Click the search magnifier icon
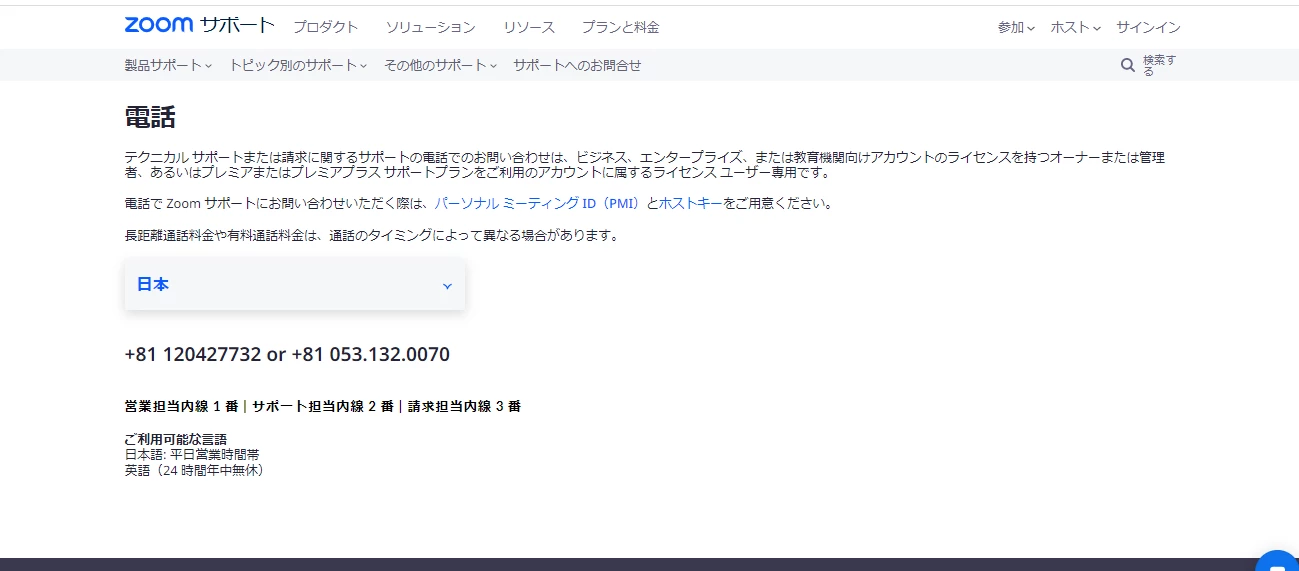The height and width of the screenshot is (571, 1299). tap(1128, 65)
